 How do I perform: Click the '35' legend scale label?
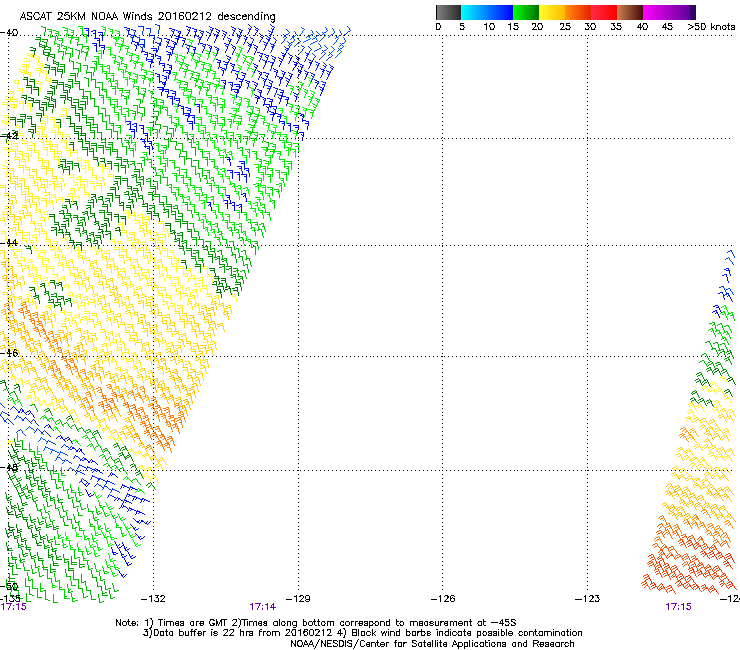616,27
